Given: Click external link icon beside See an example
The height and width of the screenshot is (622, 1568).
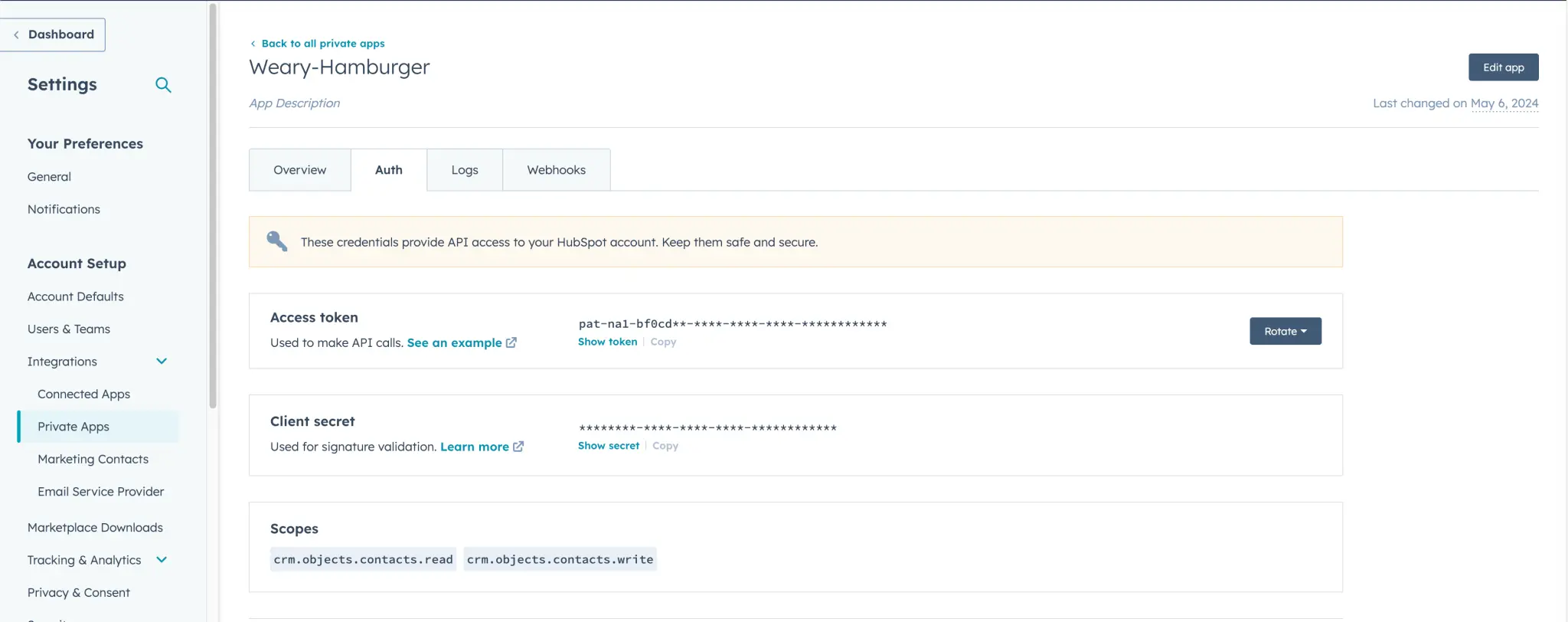Looking at the screenshot, I should [511, 342].
